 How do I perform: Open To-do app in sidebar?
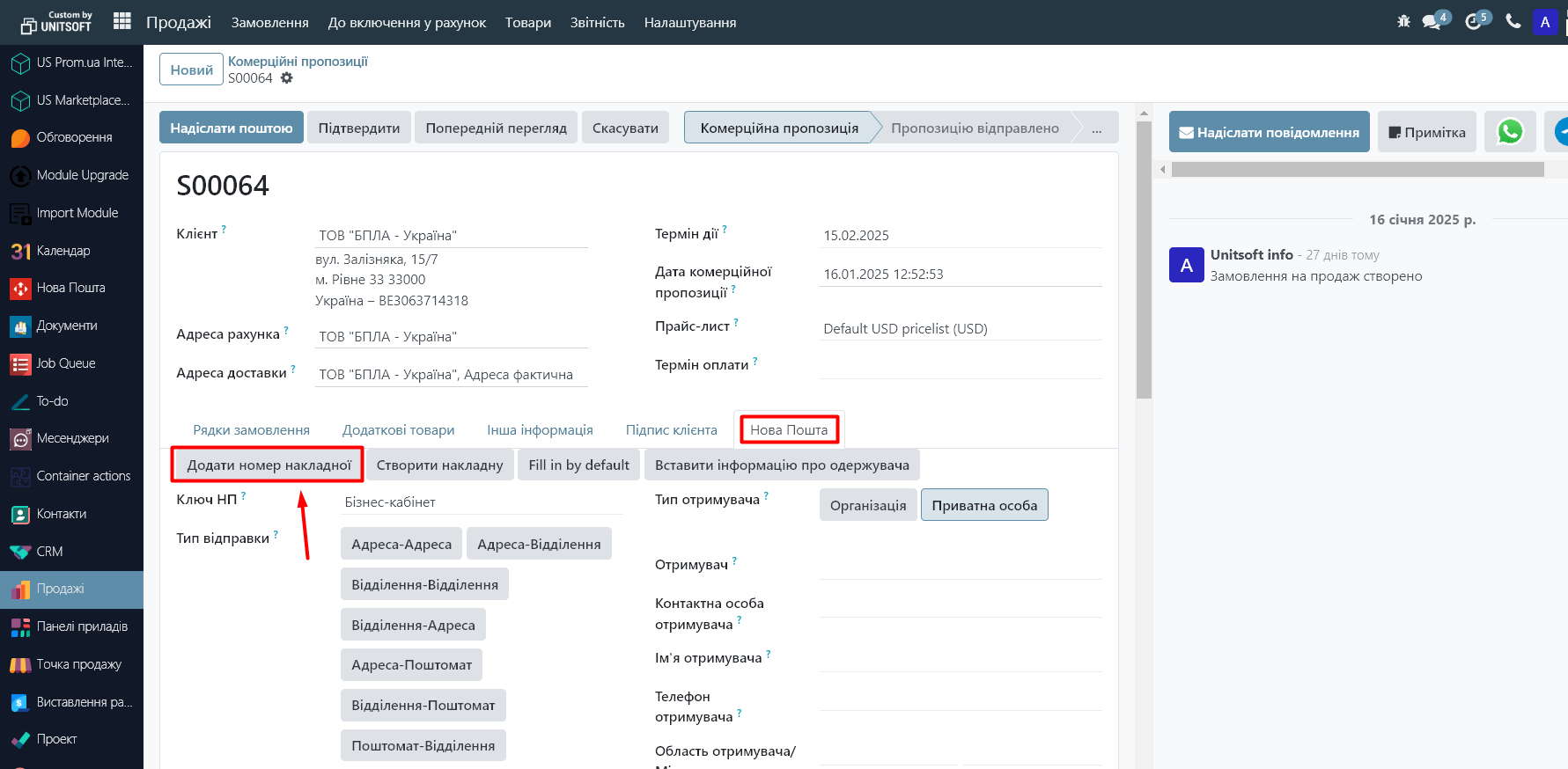point(71,401)
